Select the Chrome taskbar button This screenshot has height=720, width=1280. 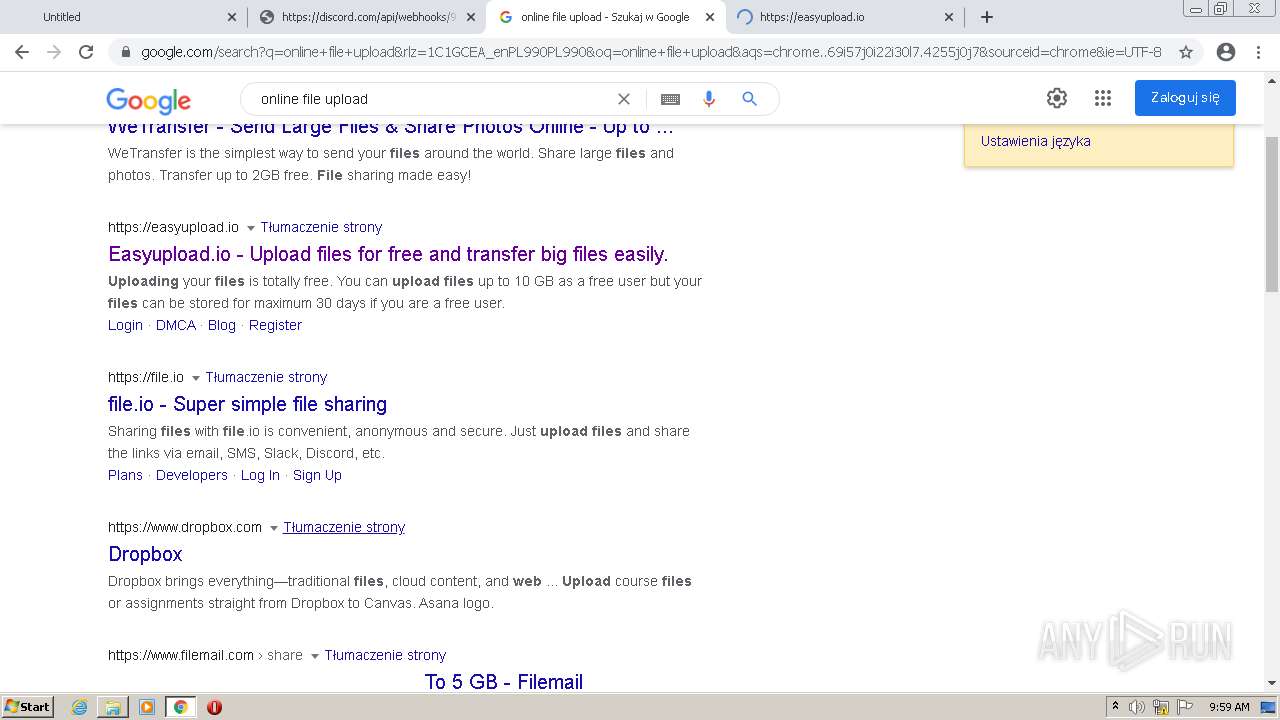pyautogui.click(x=181, y=707)
